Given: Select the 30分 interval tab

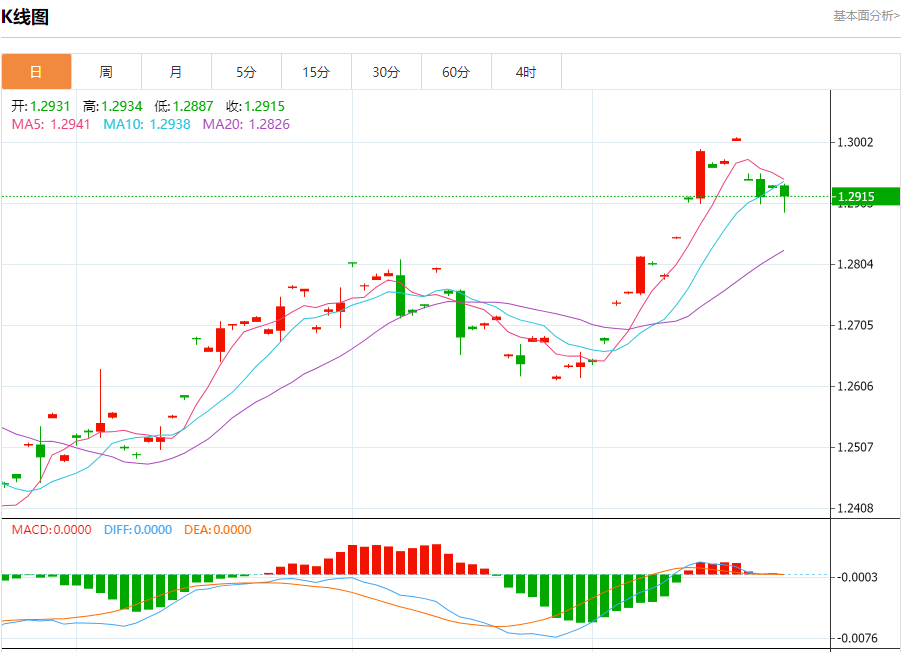Looking at the screenshot, I should pos(386,72).
